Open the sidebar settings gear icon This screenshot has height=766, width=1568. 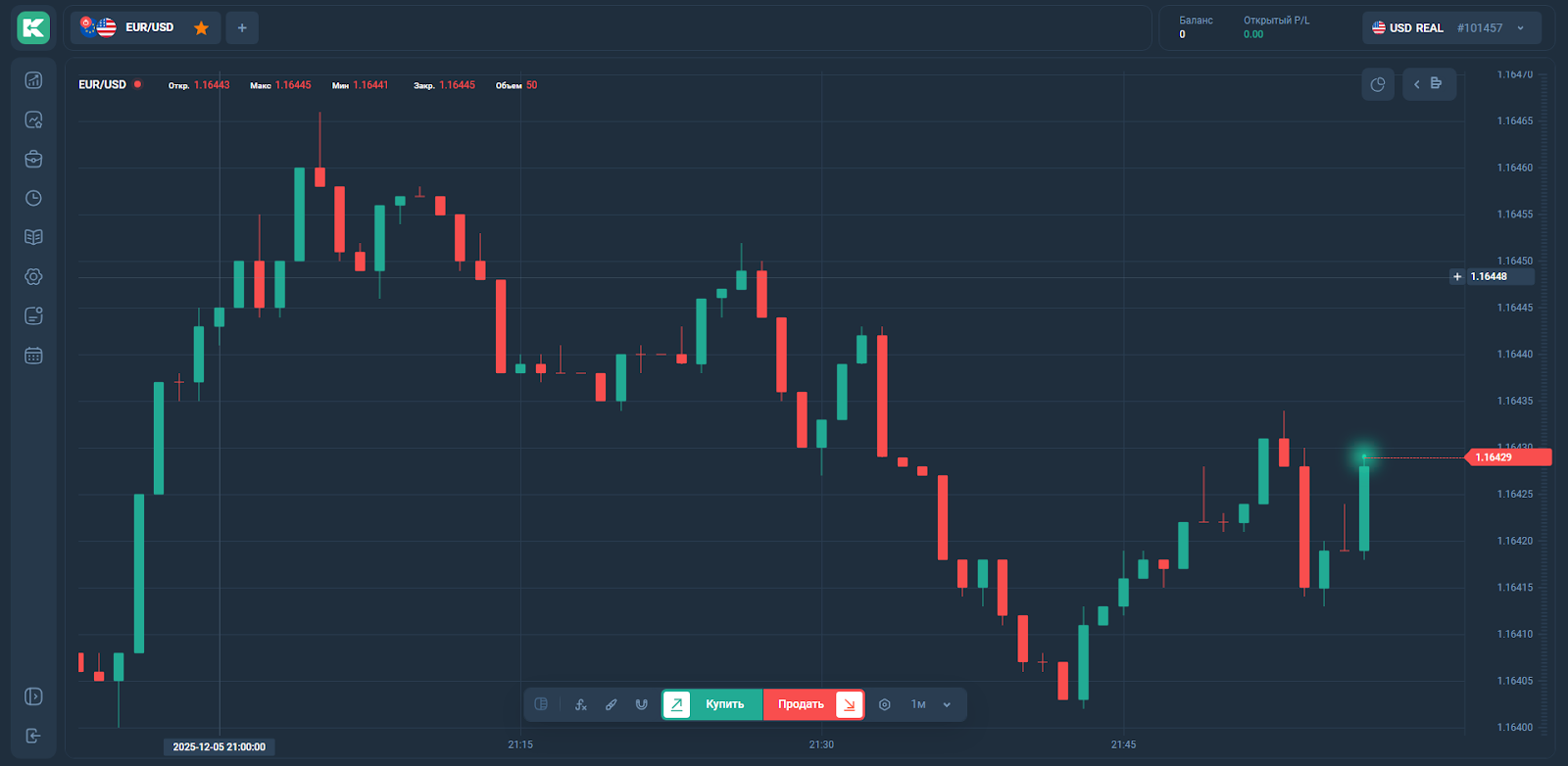33,277
